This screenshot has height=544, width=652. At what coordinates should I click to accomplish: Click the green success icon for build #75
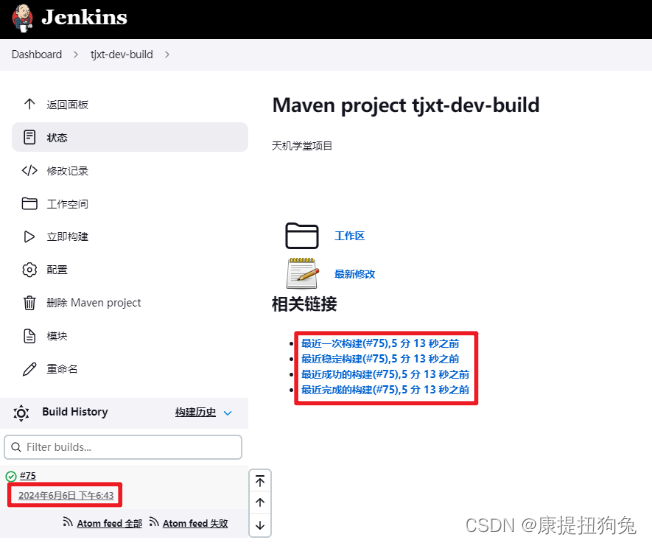coord(11,476)
